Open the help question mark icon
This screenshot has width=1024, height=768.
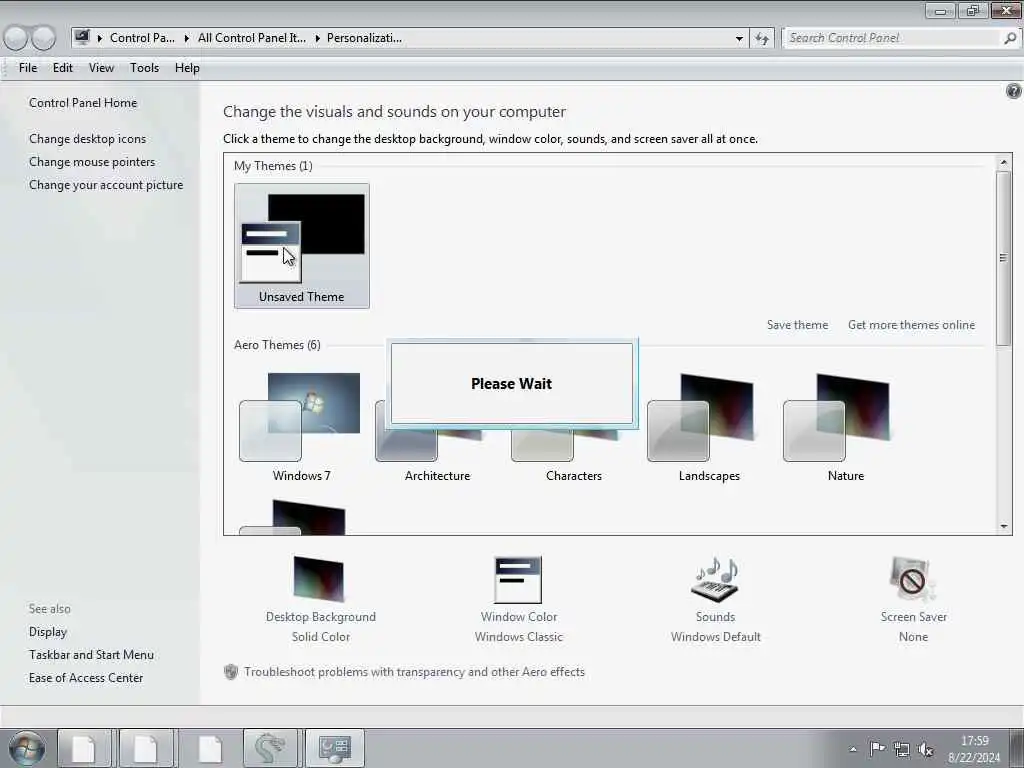pyautogui.click(x=1014, y=91)
